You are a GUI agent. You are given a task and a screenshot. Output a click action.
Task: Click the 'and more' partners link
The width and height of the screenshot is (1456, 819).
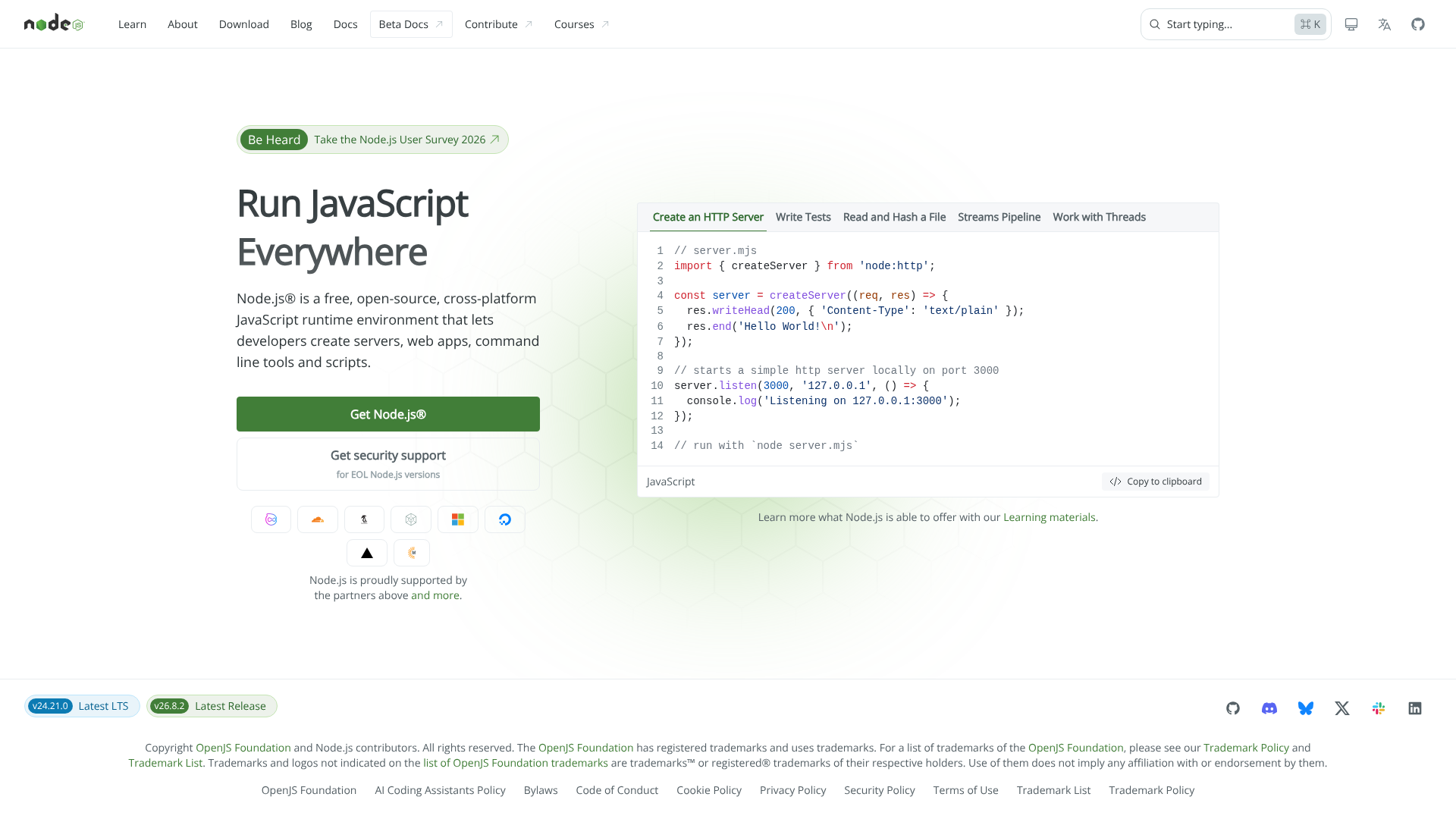tap(435, 595)
